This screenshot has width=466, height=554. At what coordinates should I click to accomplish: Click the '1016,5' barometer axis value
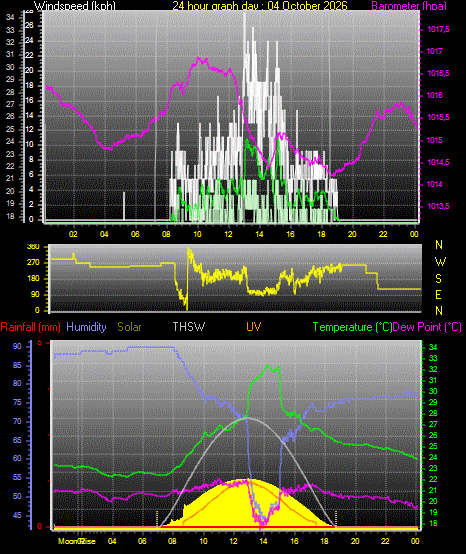(x=438, y=73)
